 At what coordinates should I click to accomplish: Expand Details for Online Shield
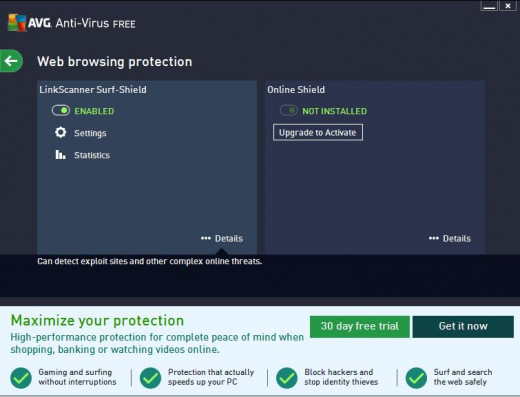click(x=450, y=238)
